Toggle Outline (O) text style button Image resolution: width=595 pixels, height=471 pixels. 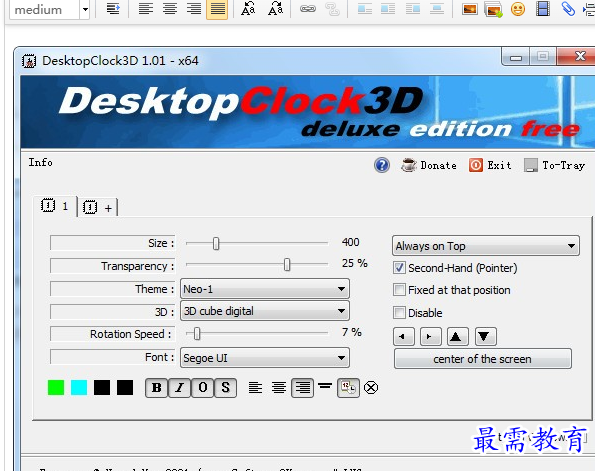(x=203, y=388)
